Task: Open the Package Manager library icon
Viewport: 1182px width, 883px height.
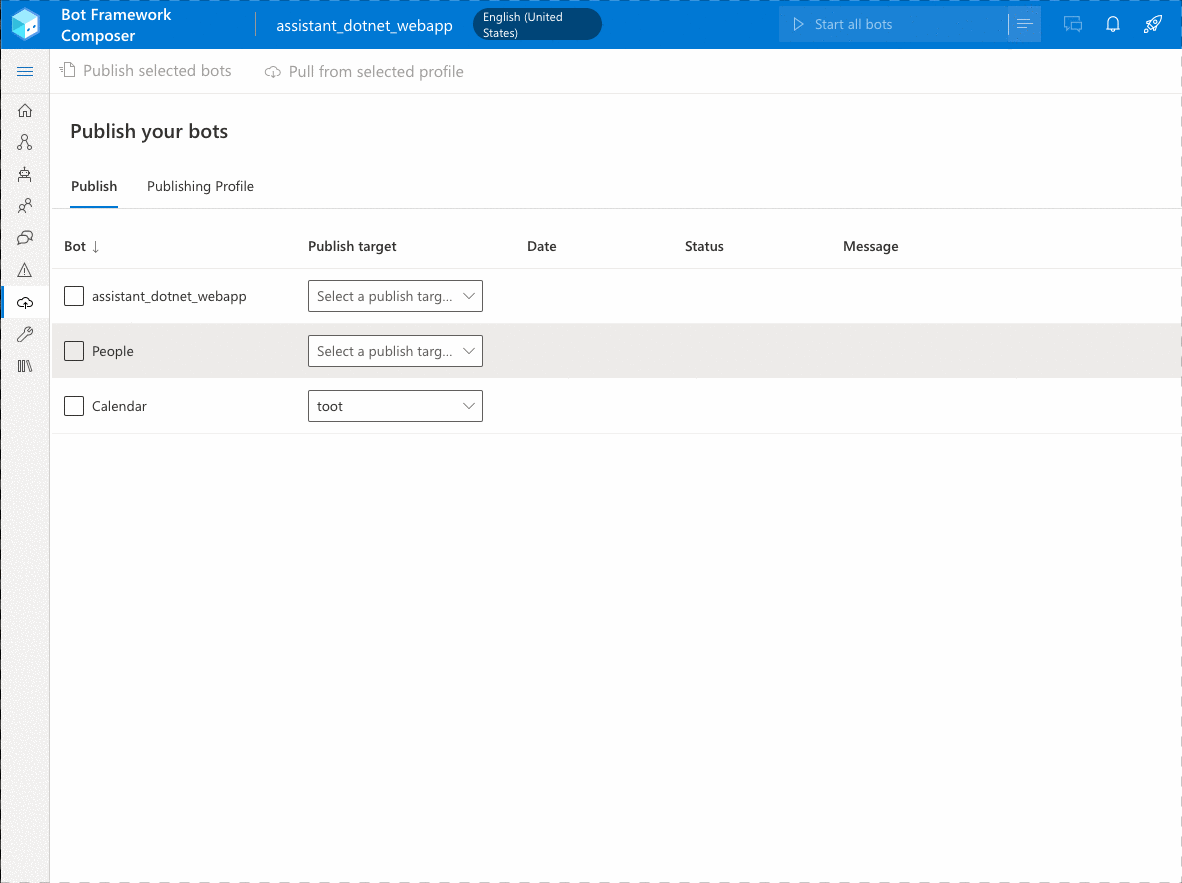Action: pyautogui.click(x=25, y=366)
